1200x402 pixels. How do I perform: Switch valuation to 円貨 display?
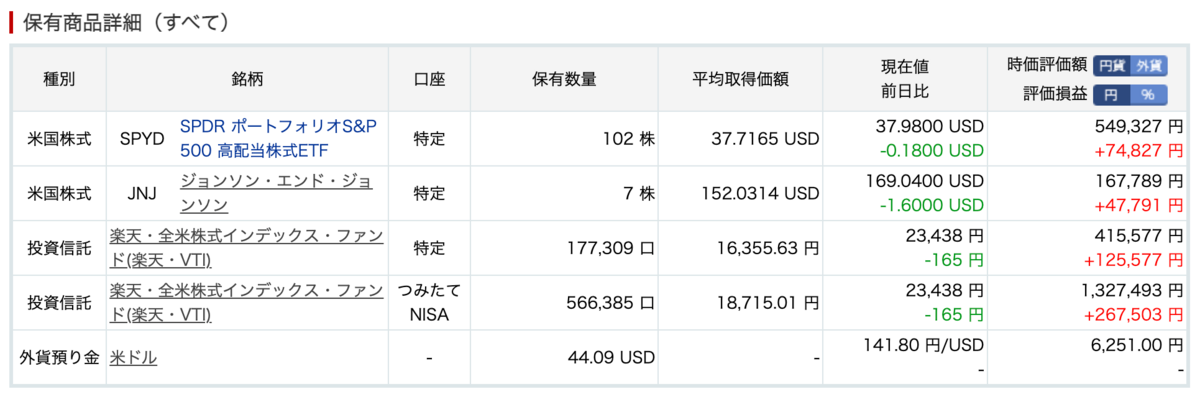[x=1112, y=66]
